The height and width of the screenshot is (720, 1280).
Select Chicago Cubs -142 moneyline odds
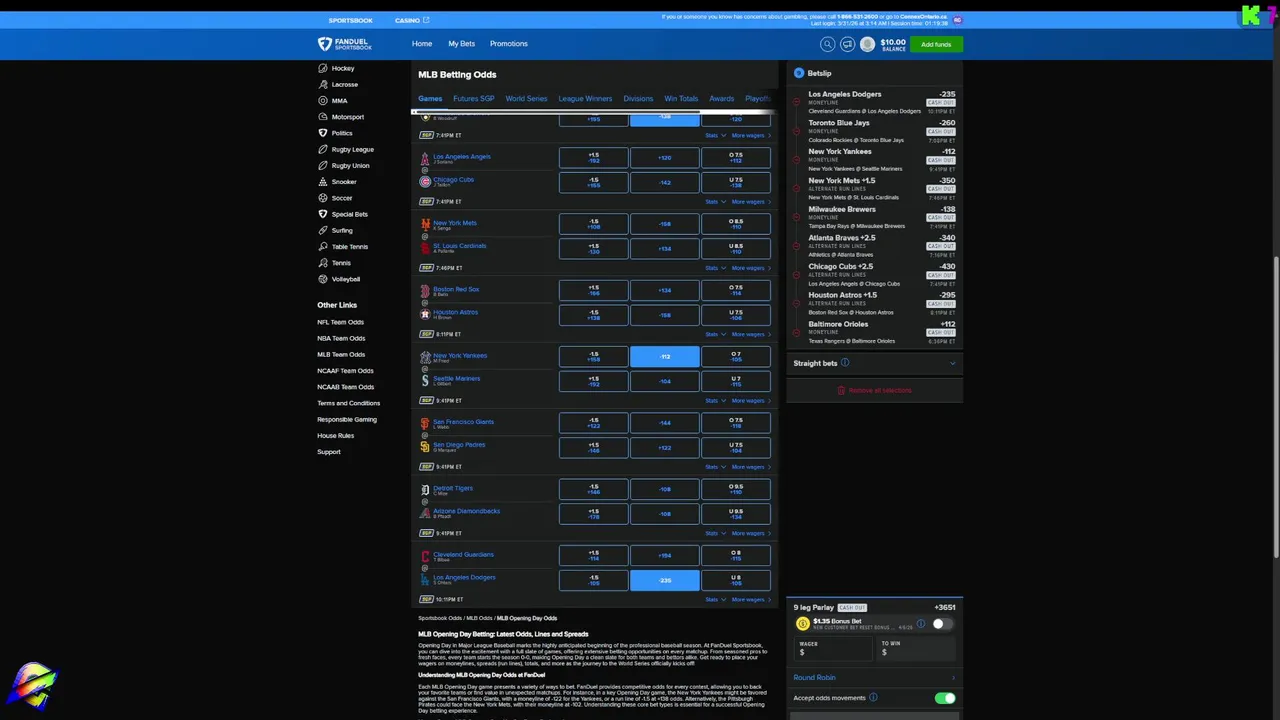coord(665,183)
